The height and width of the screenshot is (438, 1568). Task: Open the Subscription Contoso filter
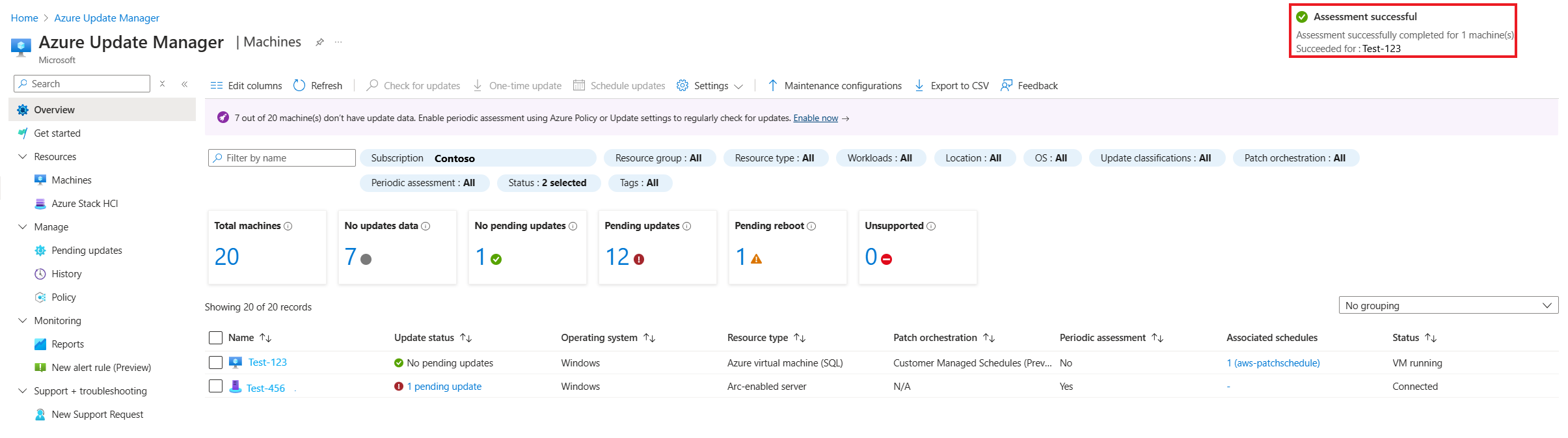coord(478,158)
